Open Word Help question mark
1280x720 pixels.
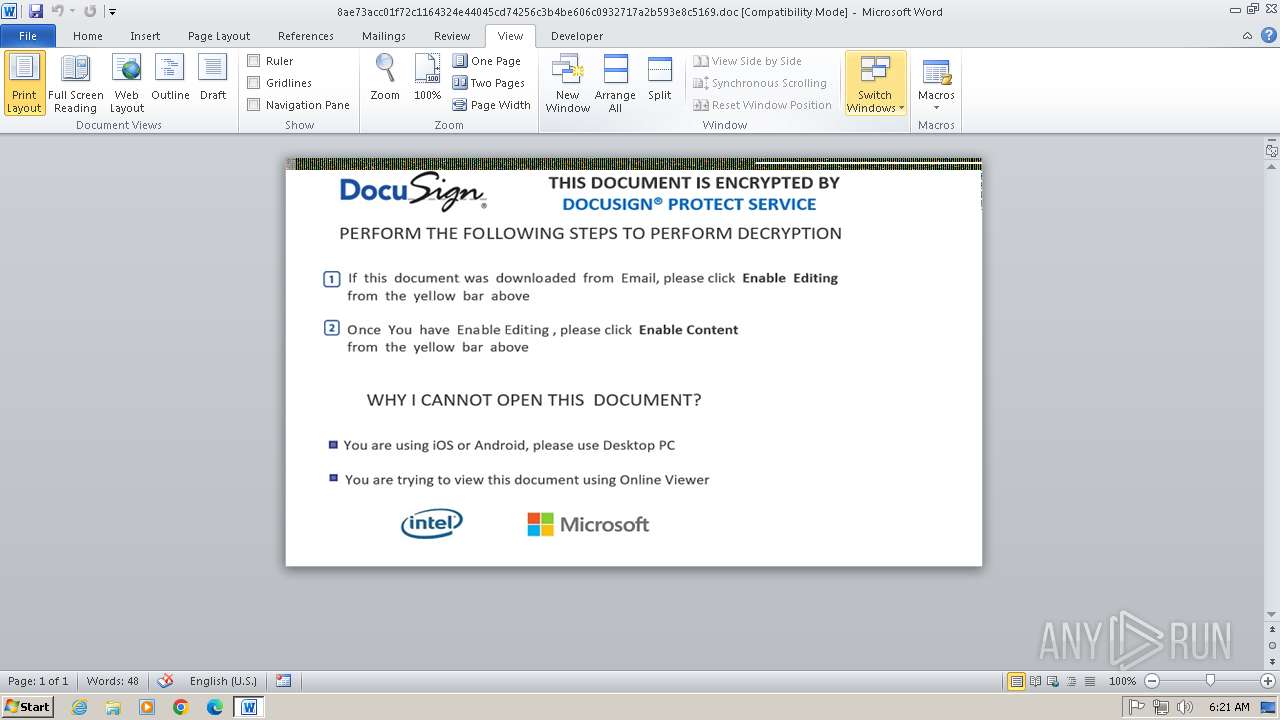1267,36
